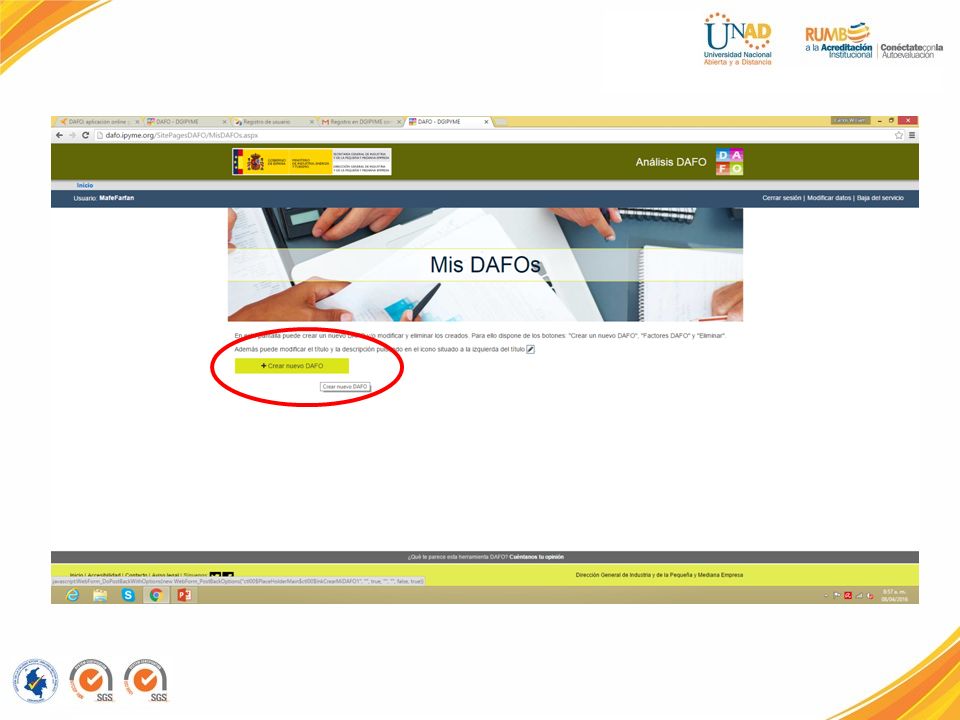Click the Gobierno de España ministry logo

point(312,162)
